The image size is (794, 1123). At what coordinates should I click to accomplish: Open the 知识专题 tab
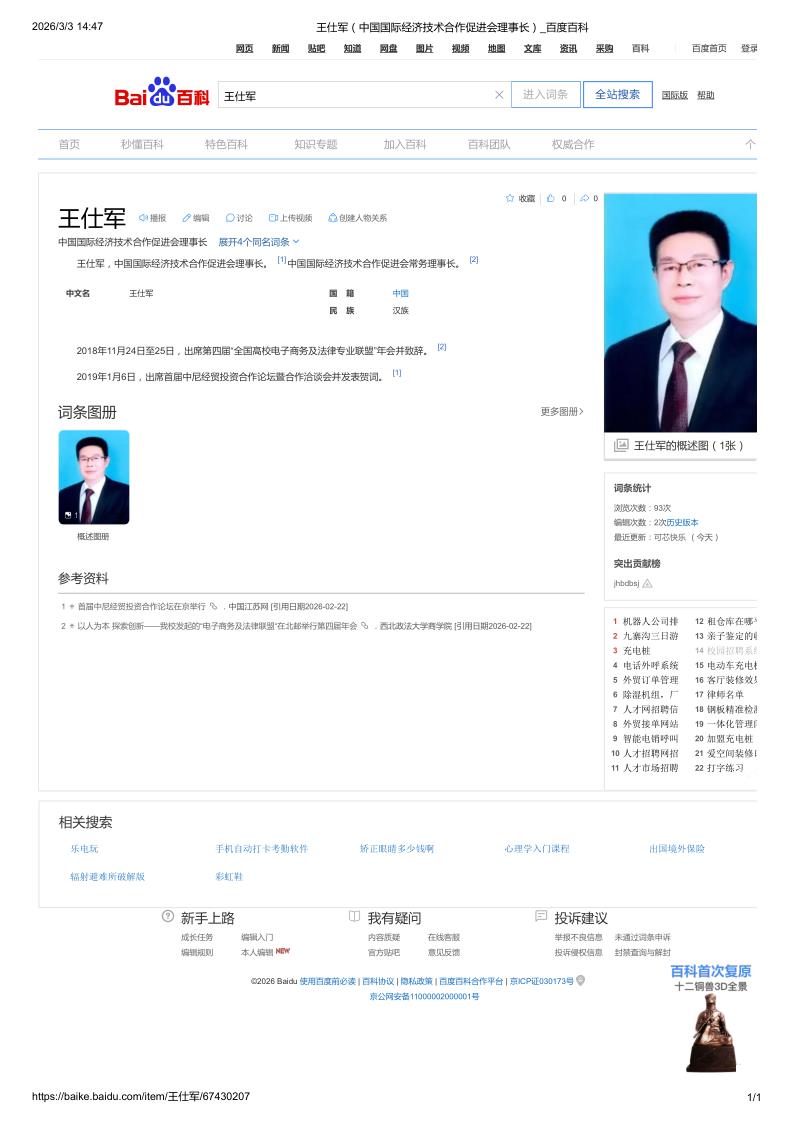click(x=316, y=144)
